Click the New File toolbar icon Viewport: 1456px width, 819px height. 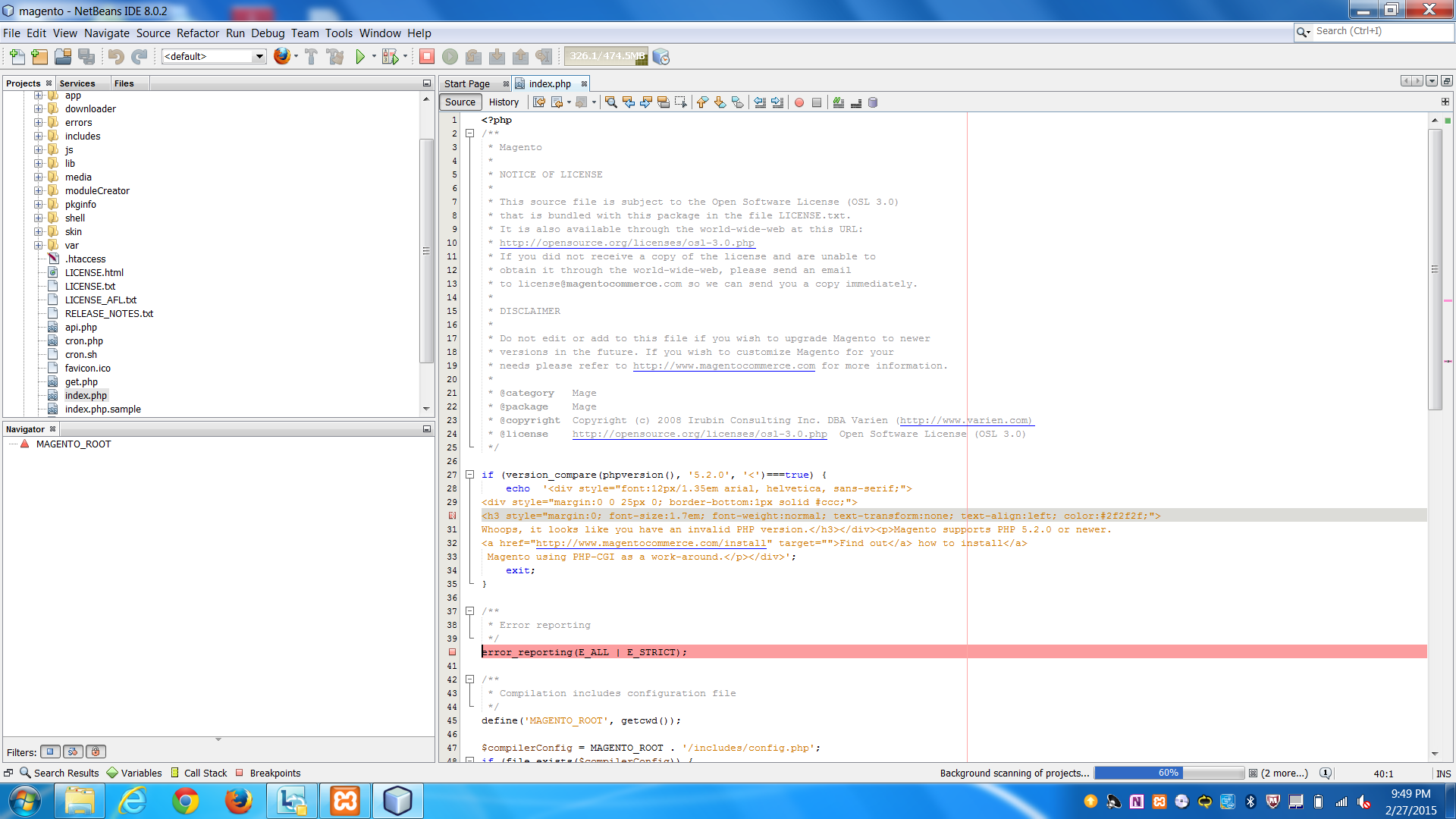(17, 57)
